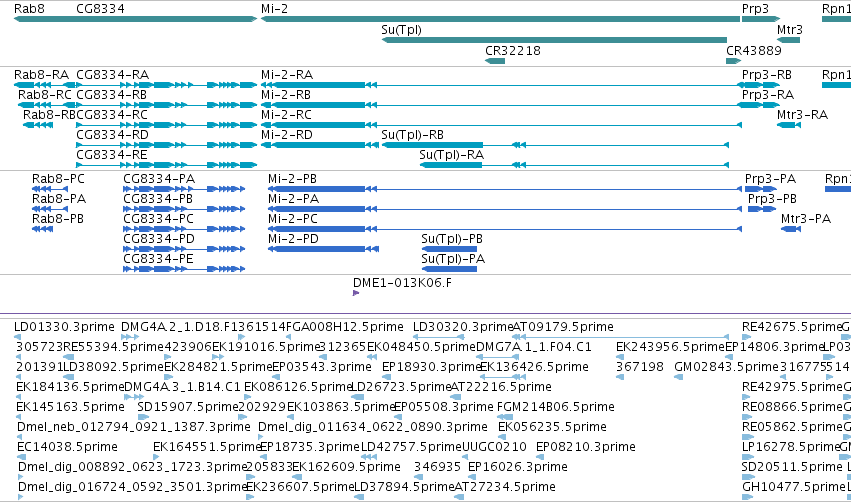Click the Mi-2-RA transcript label

287,74
